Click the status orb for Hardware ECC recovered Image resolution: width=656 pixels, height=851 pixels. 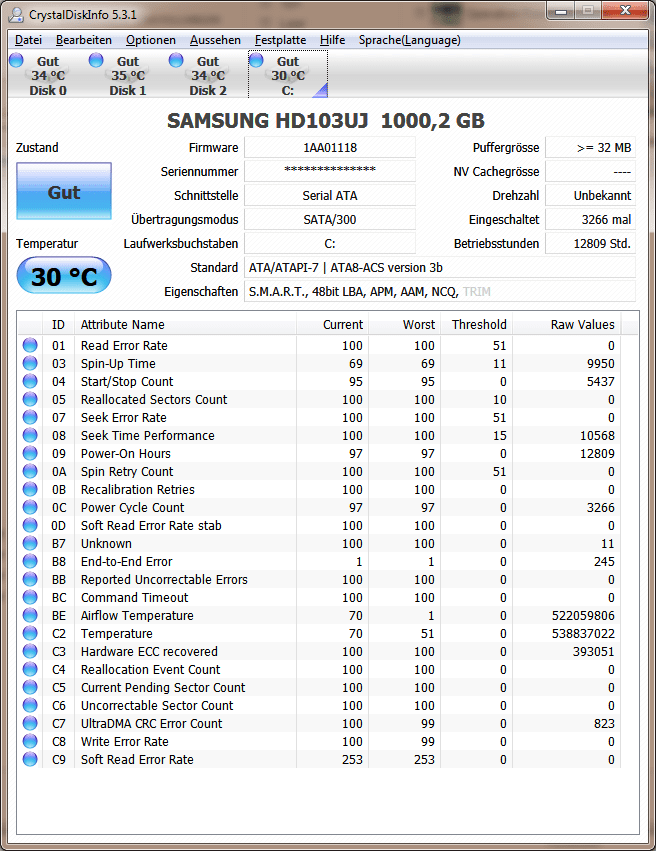30,651
